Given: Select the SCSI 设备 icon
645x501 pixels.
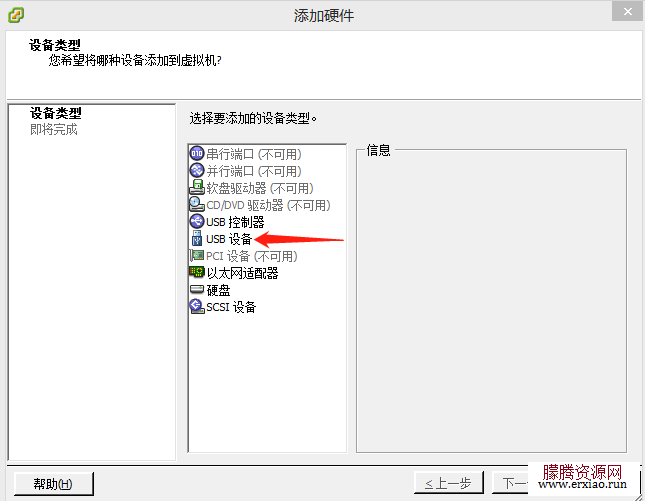Looking at the screenshot, I should 197,306.
